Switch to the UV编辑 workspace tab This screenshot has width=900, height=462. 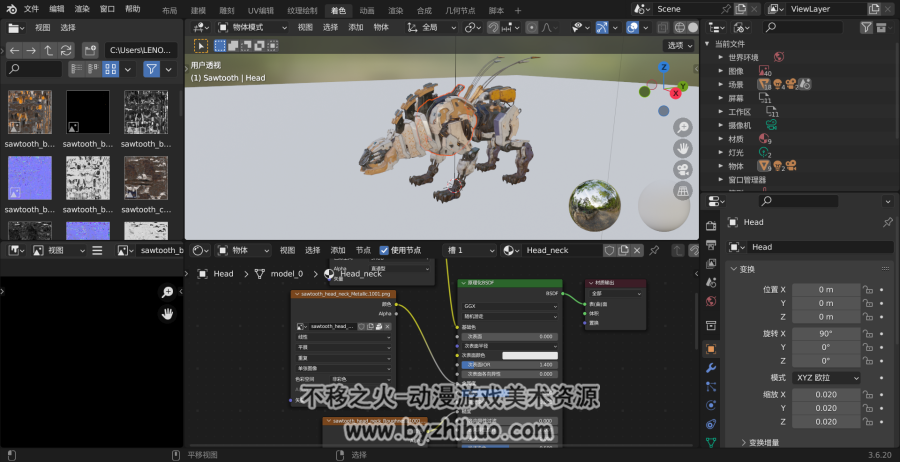coord(261,10)
